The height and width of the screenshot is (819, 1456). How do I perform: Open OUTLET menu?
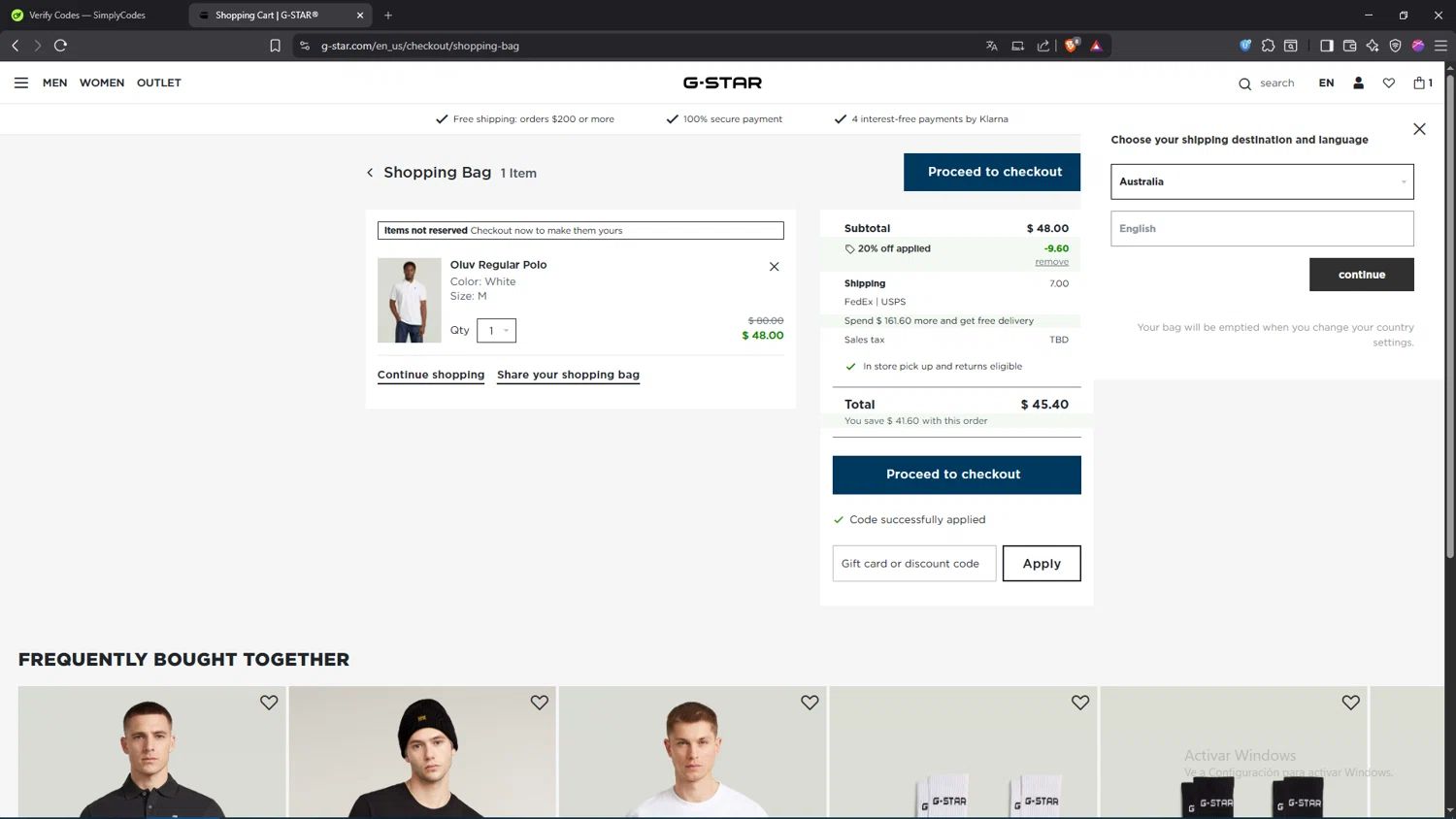(x=159, y=82)
